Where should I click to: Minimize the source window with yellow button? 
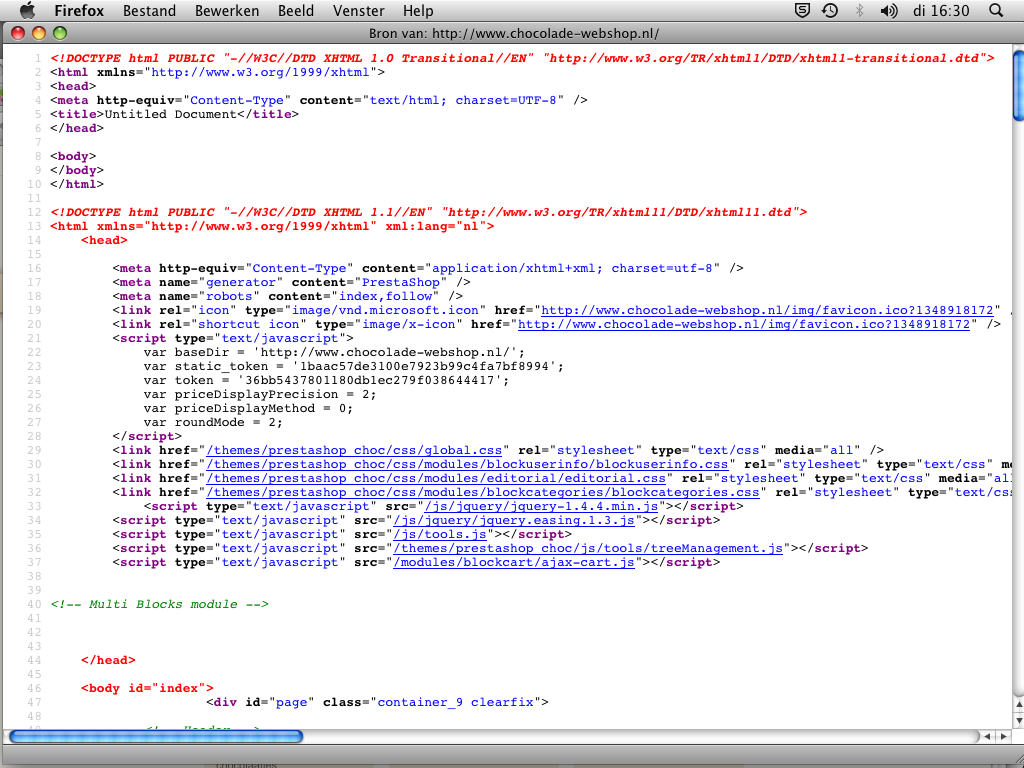[39, 33]
